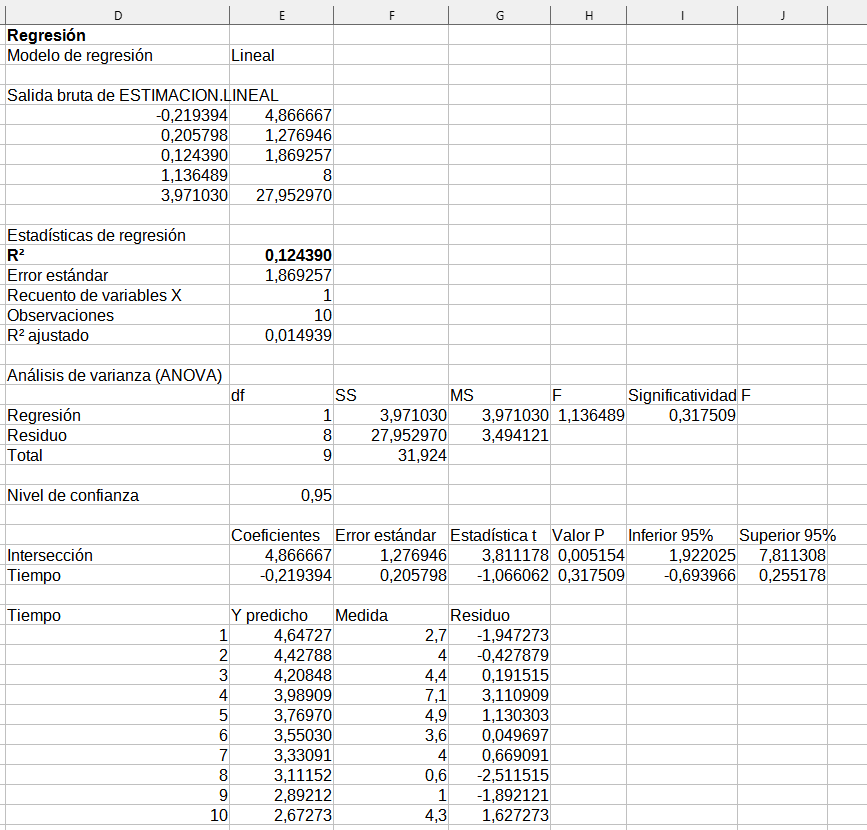Click the column E header
This screenshot has height=830, width=867.
tap(281, 14)
